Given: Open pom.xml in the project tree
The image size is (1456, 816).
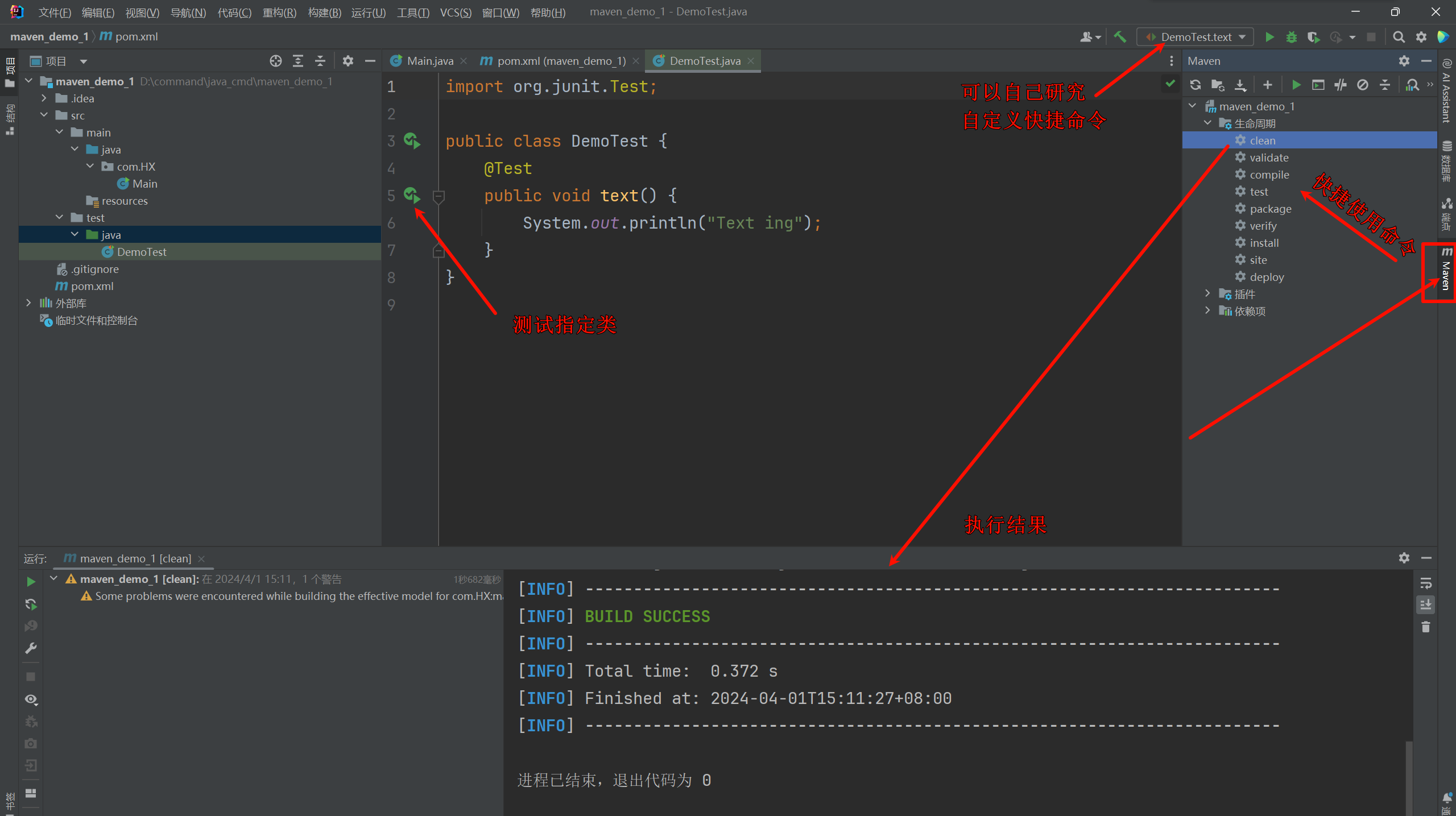Looking at the screenshot, I should pos(92,286).
